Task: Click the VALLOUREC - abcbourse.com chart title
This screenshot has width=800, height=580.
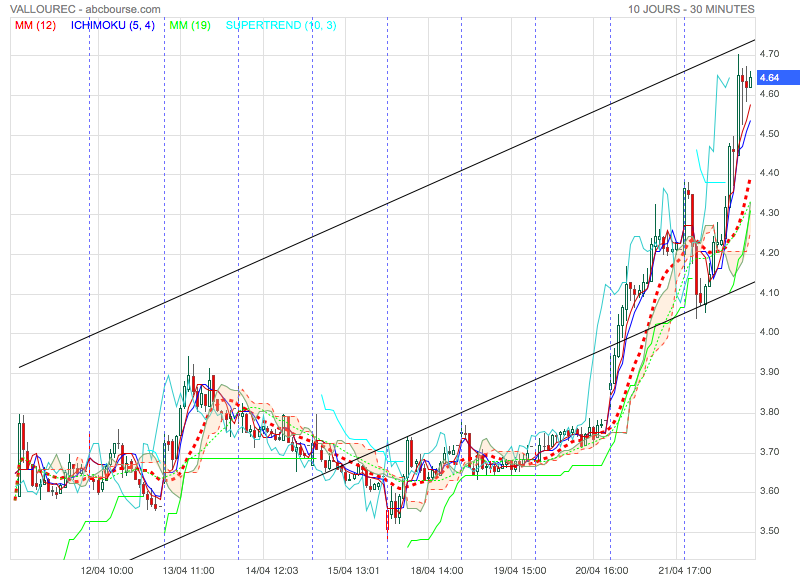Action: pos(85,9)
